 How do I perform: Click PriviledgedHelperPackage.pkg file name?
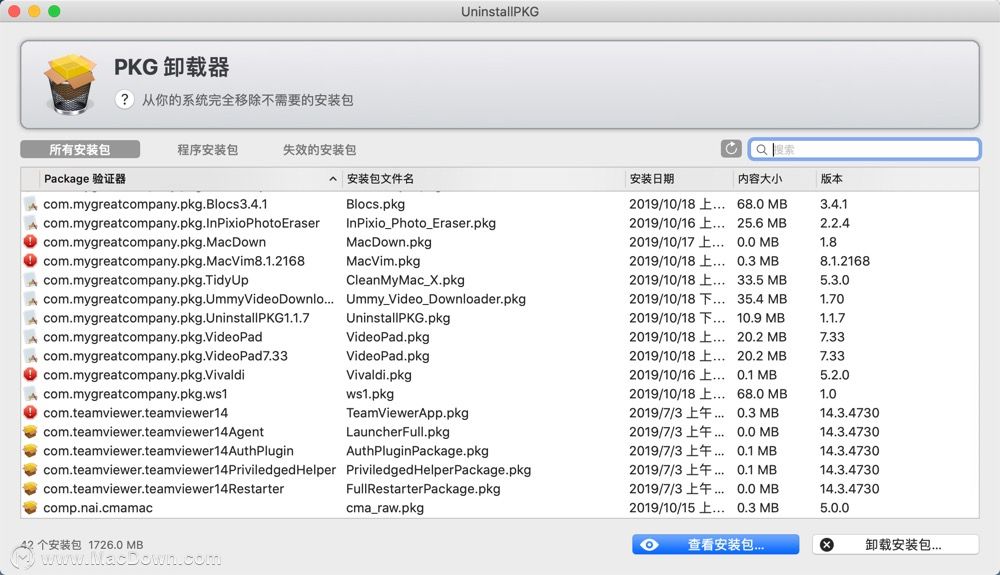[438, 470]
